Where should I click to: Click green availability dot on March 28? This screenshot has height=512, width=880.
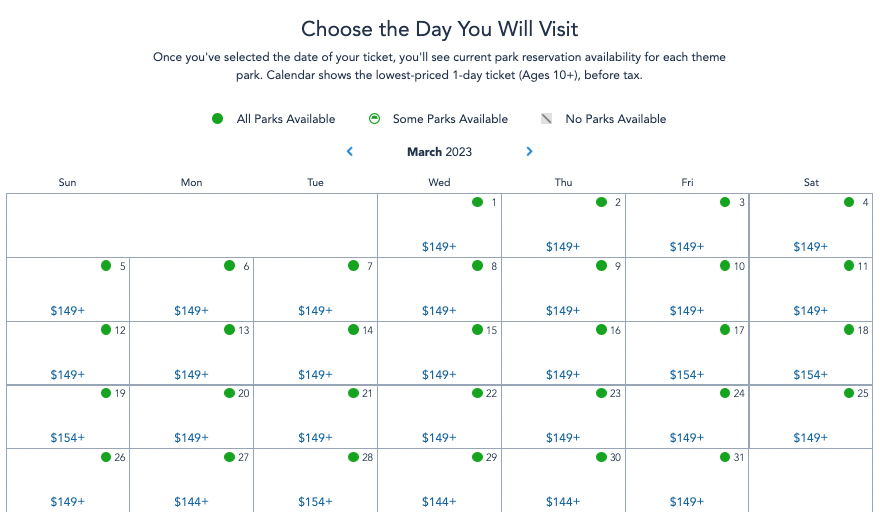[x=353, y=457]
